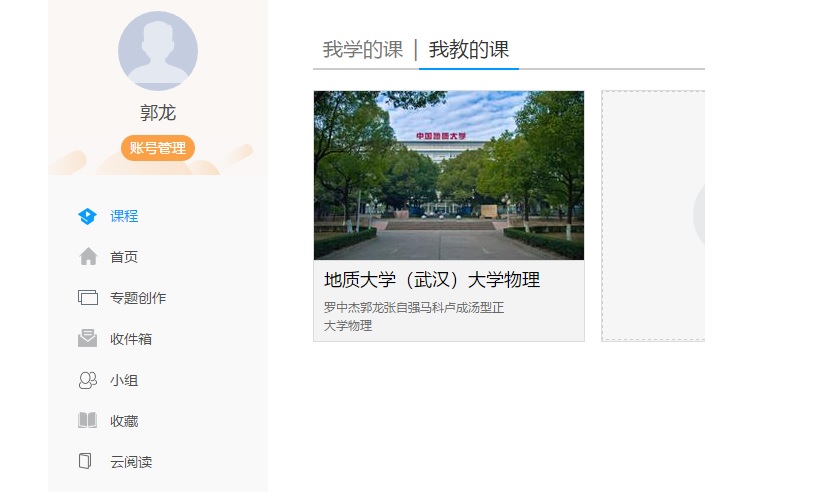Click the teacher list 罗中杰郭龙张自强马科卢成汤型正
819x492 pixels.
point(414,308)
